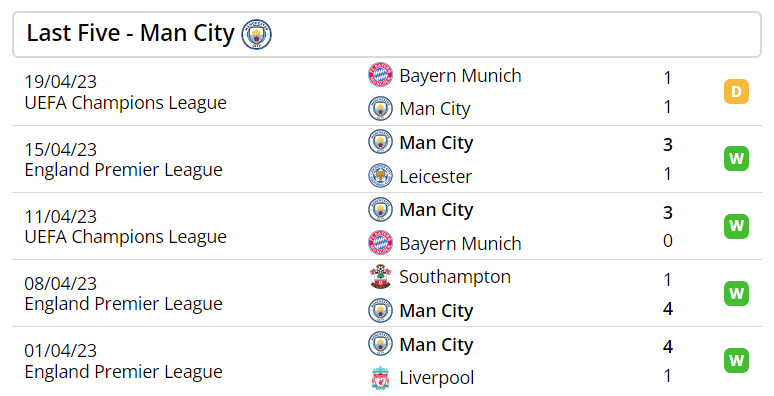Select Bayern Munich in the 19/04/23 fixture
774x396 pixels.
click(x=460, y=76)
